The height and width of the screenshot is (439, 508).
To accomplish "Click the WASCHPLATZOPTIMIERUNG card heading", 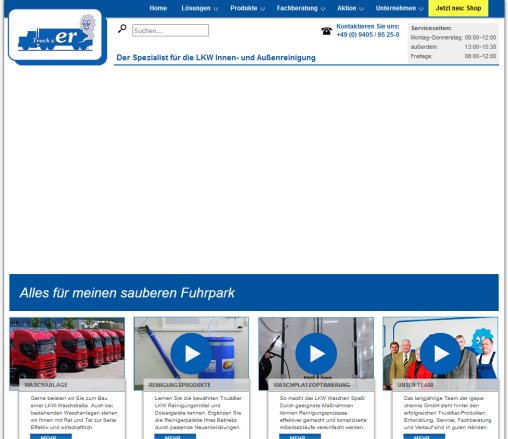I will [x=312, y=385].
